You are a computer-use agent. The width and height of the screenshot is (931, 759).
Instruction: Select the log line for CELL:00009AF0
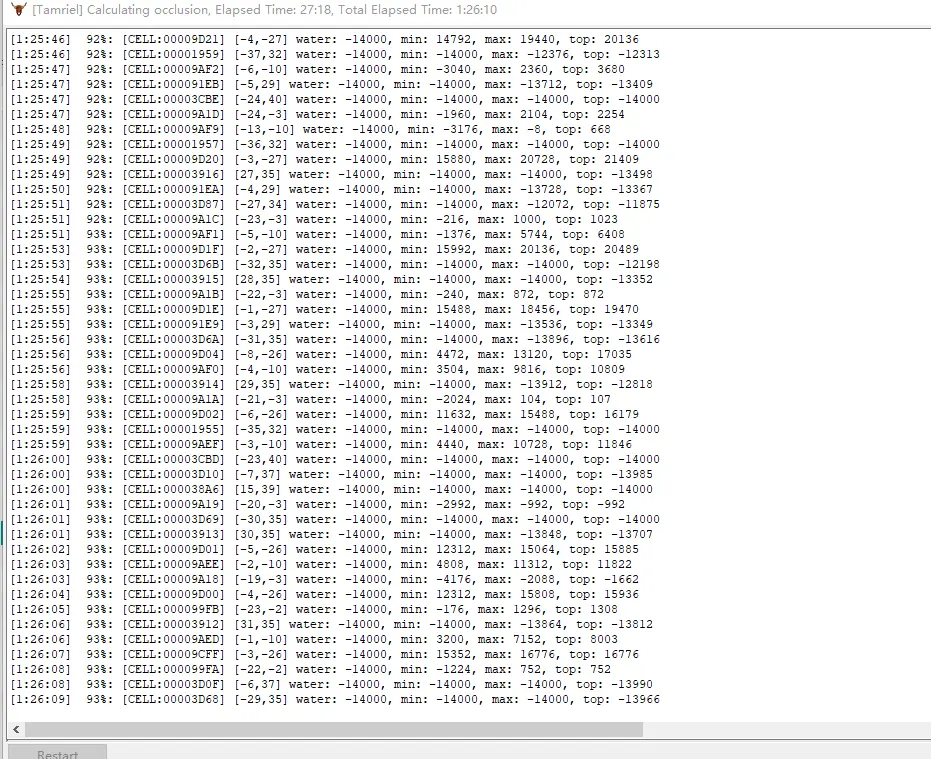(318, 369)
